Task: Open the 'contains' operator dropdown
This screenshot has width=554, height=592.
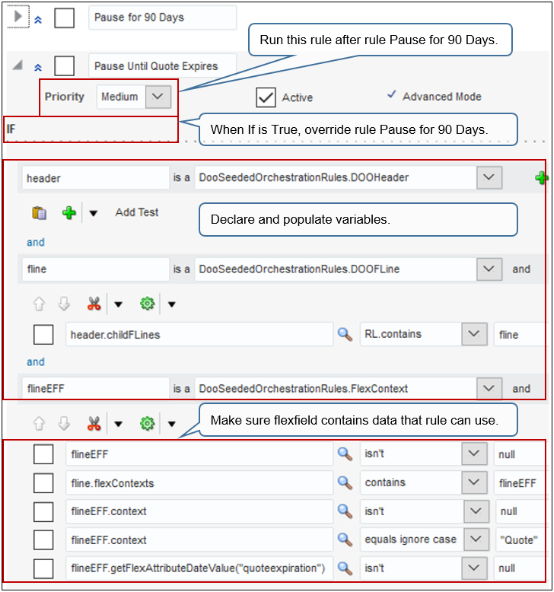Action: 474,482
